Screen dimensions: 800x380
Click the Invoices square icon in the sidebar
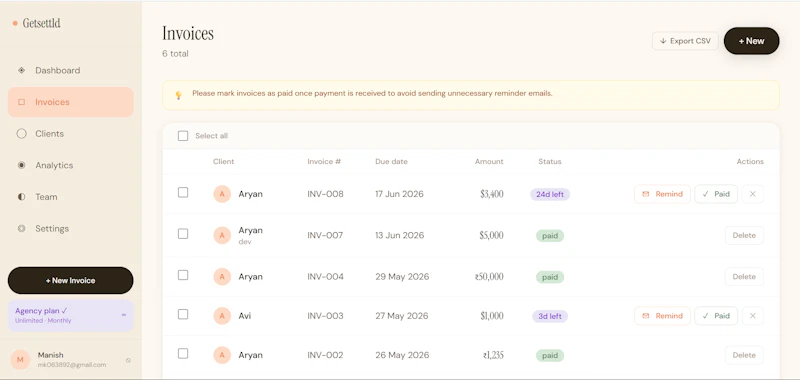(21, 102)
